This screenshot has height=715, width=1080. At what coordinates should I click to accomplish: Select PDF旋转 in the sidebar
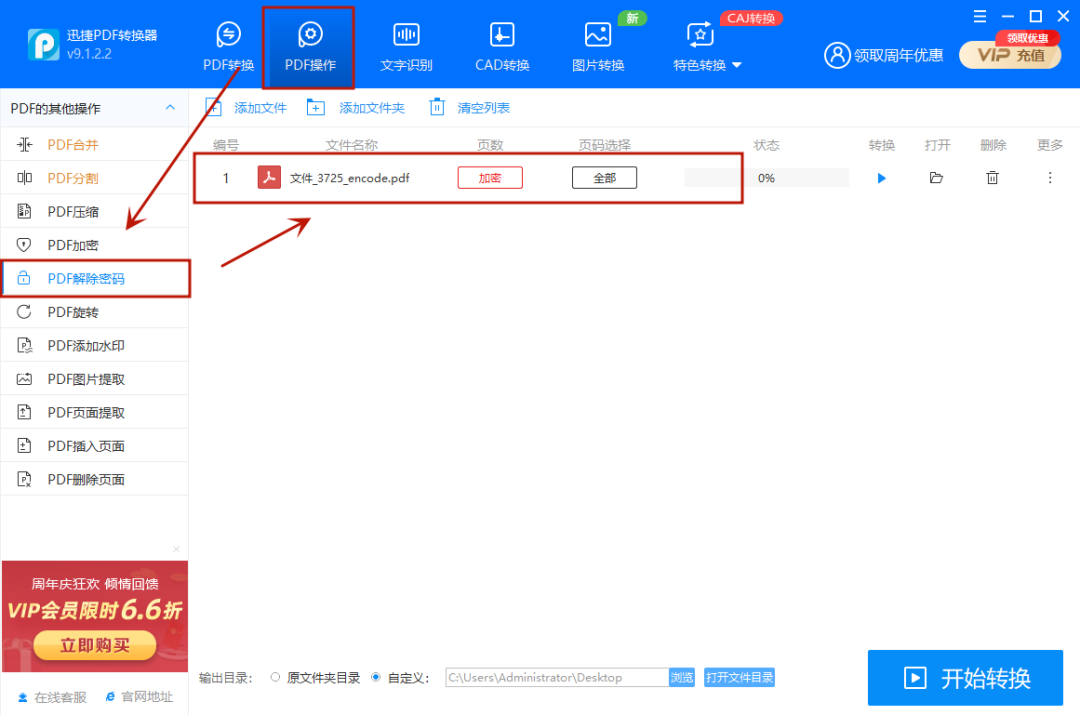(x=94, y=312)
